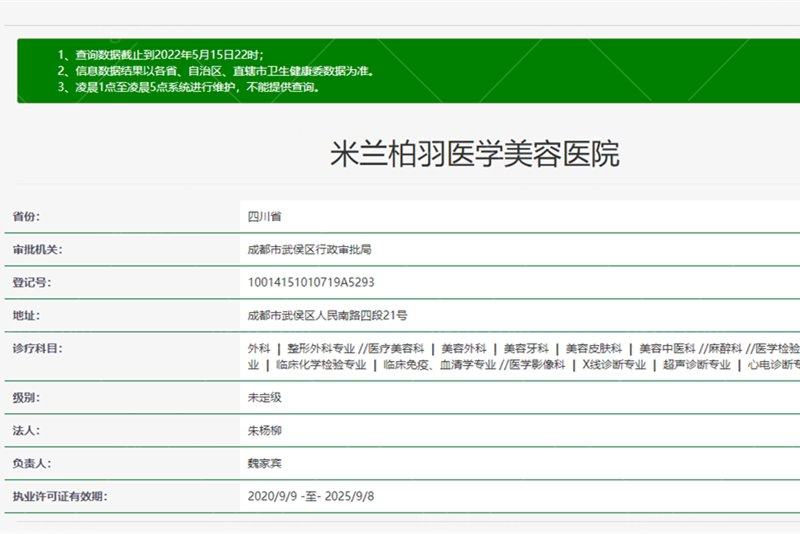Select the 美容皮肤科 department entry
Viewport: 800px width, 534px height.
pyautogui.click(x=594, y=348)
